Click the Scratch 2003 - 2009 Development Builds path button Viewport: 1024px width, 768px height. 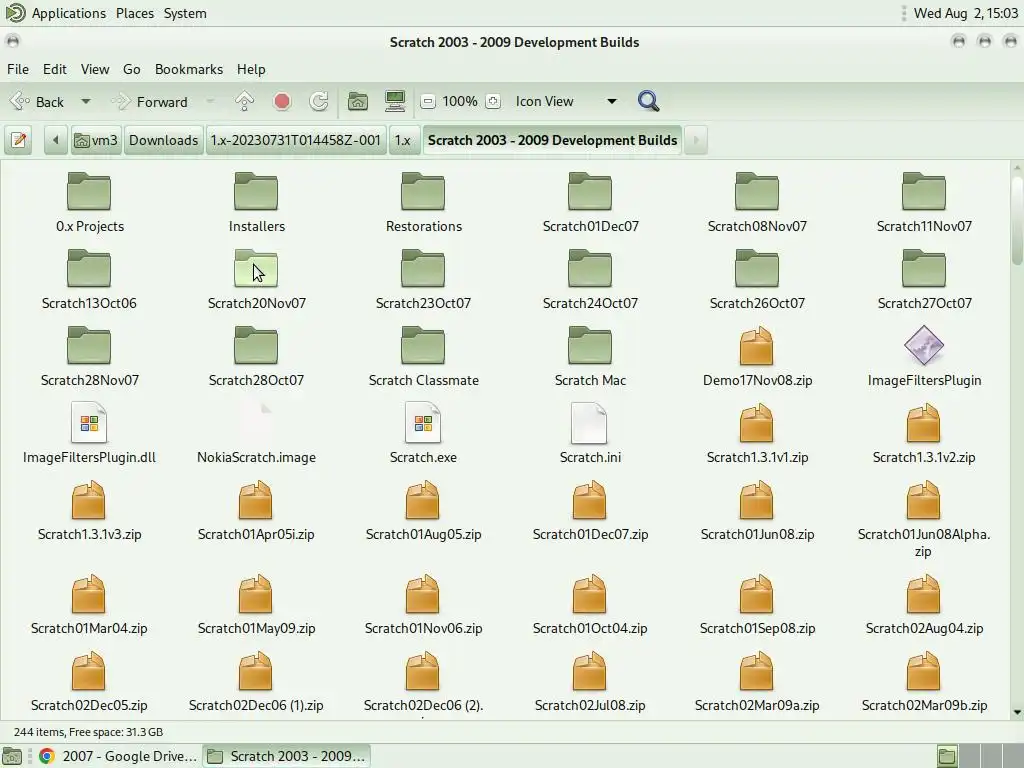tap(552, 140)
